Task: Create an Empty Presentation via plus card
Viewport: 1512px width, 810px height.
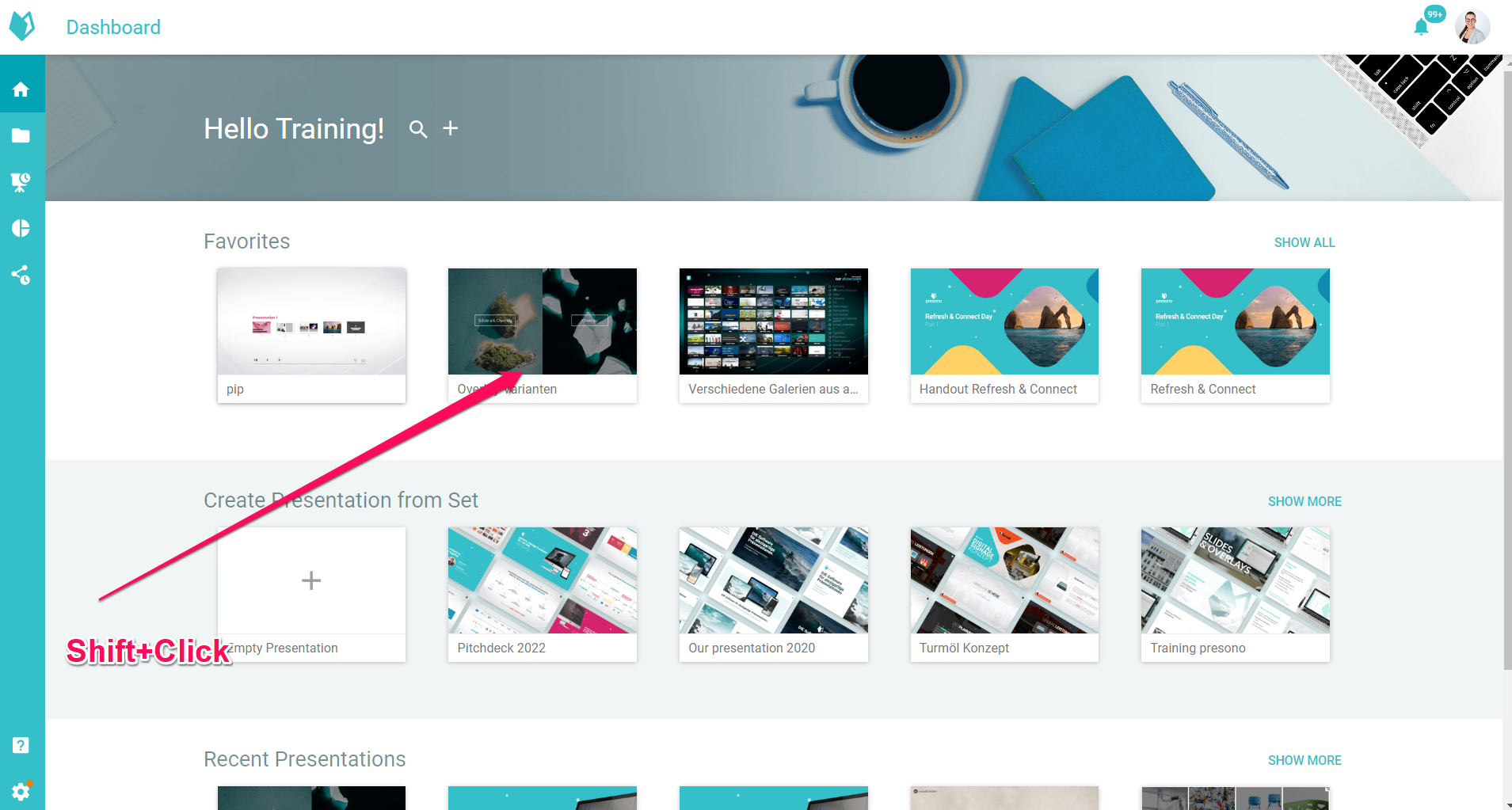Action: (311, 580)
